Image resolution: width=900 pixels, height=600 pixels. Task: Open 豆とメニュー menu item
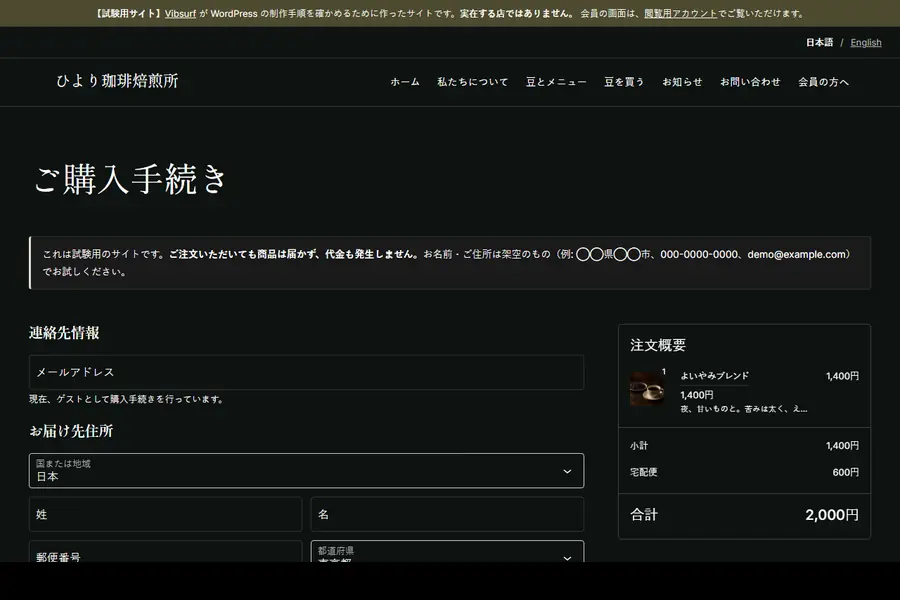click(x=556, y=82)
